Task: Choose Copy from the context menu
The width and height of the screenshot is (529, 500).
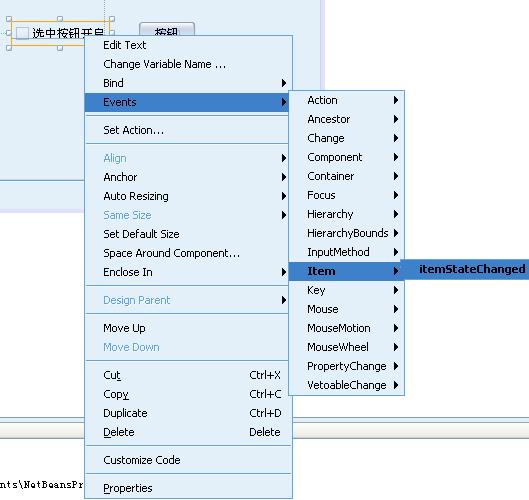Action: click(x=188, y=394)
